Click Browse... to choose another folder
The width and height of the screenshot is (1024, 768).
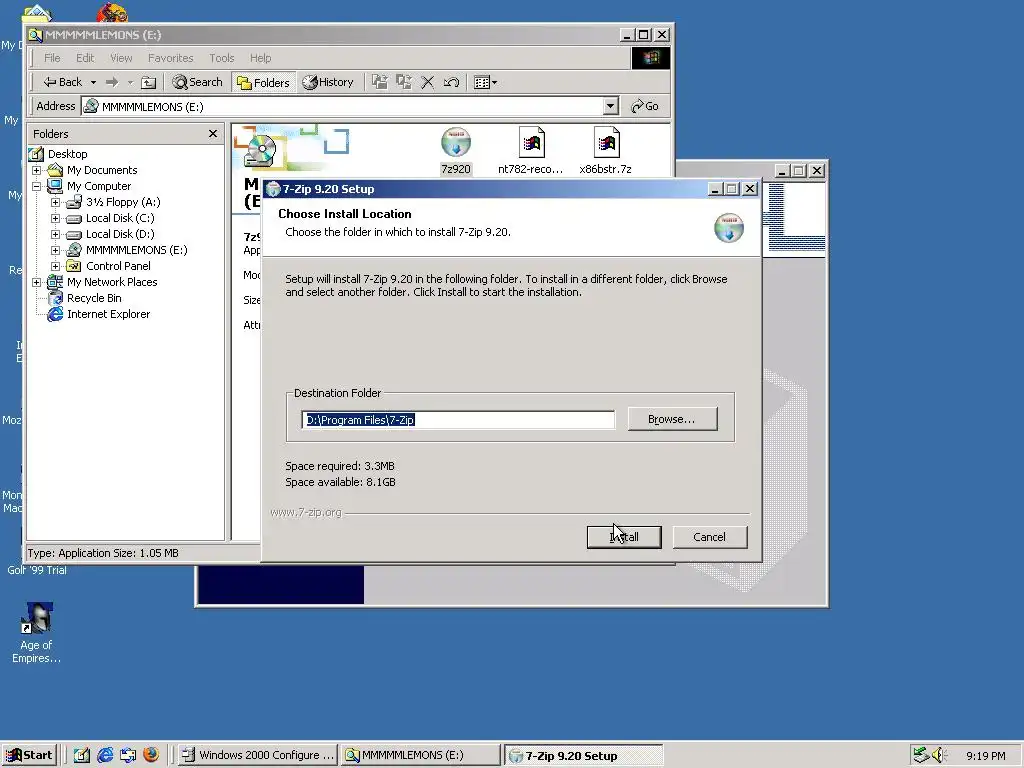(x=672, y=419)
